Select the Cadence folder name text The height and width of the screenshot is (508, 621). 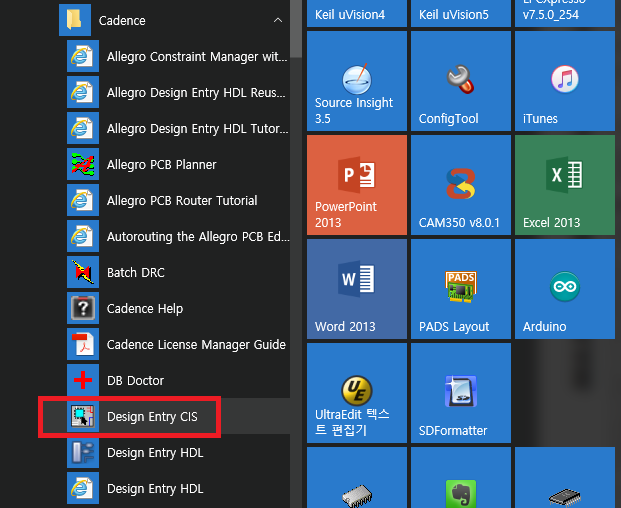click(x=122, y=21)
